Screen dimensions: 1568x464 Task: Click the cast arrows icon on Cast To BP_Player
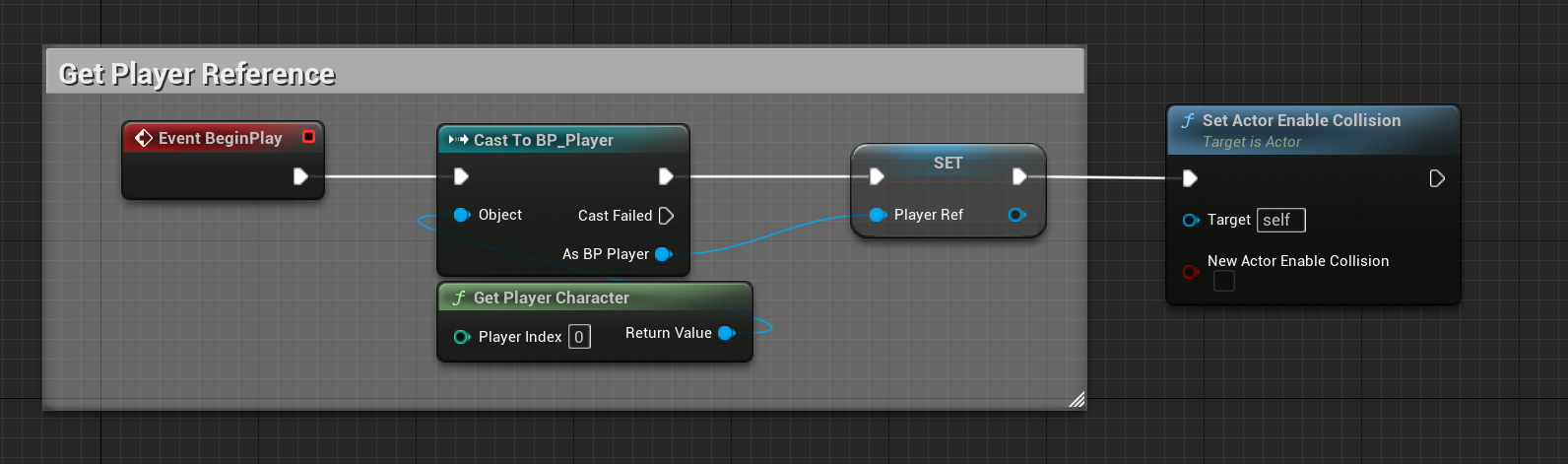(458, 140)
